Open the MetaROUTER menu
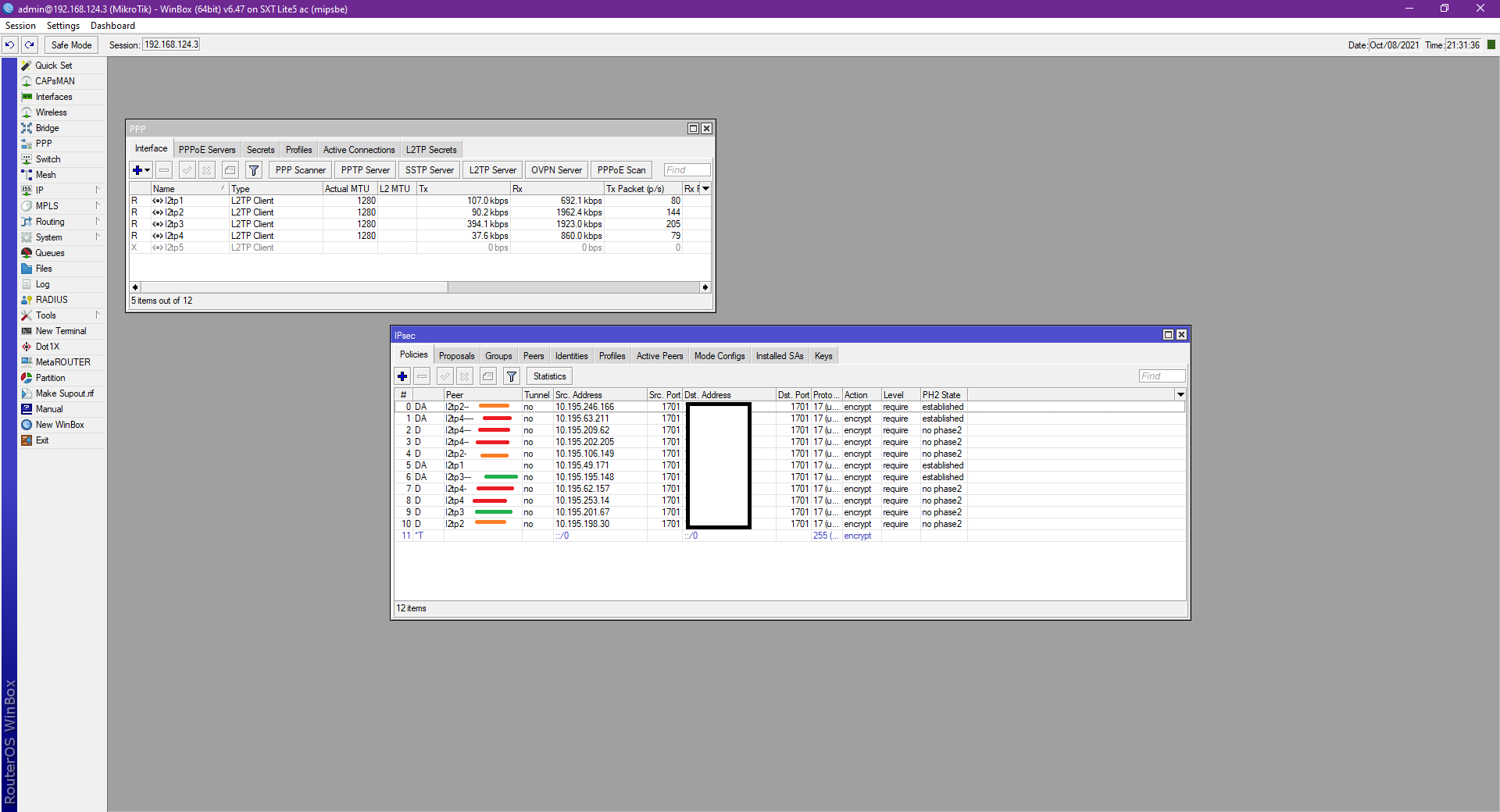The image size is (1500, 812). click(x=62, y=362)
